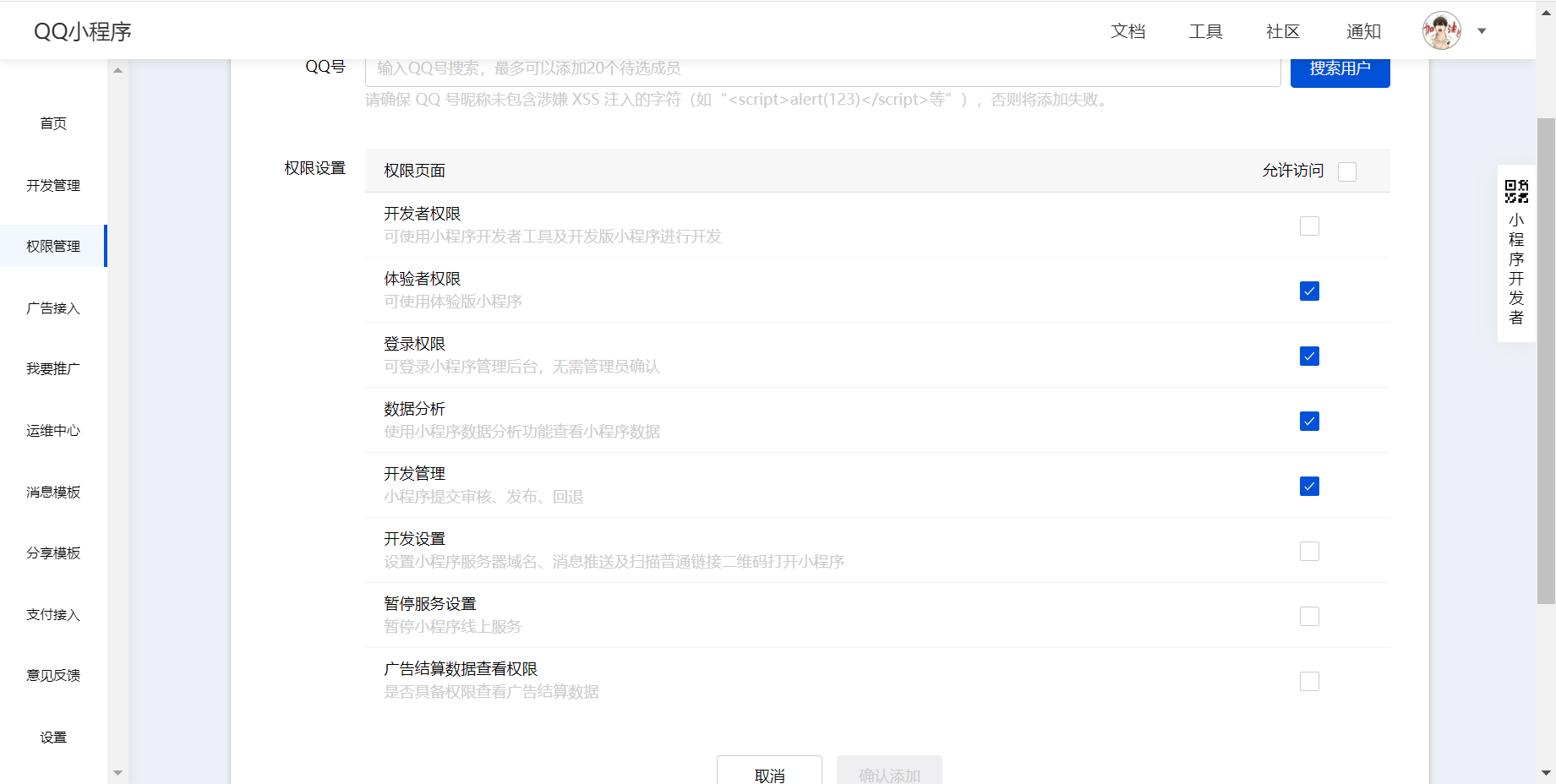
Task: Click the QR code icon for 小程序开发者
Action: [1516, 191]
